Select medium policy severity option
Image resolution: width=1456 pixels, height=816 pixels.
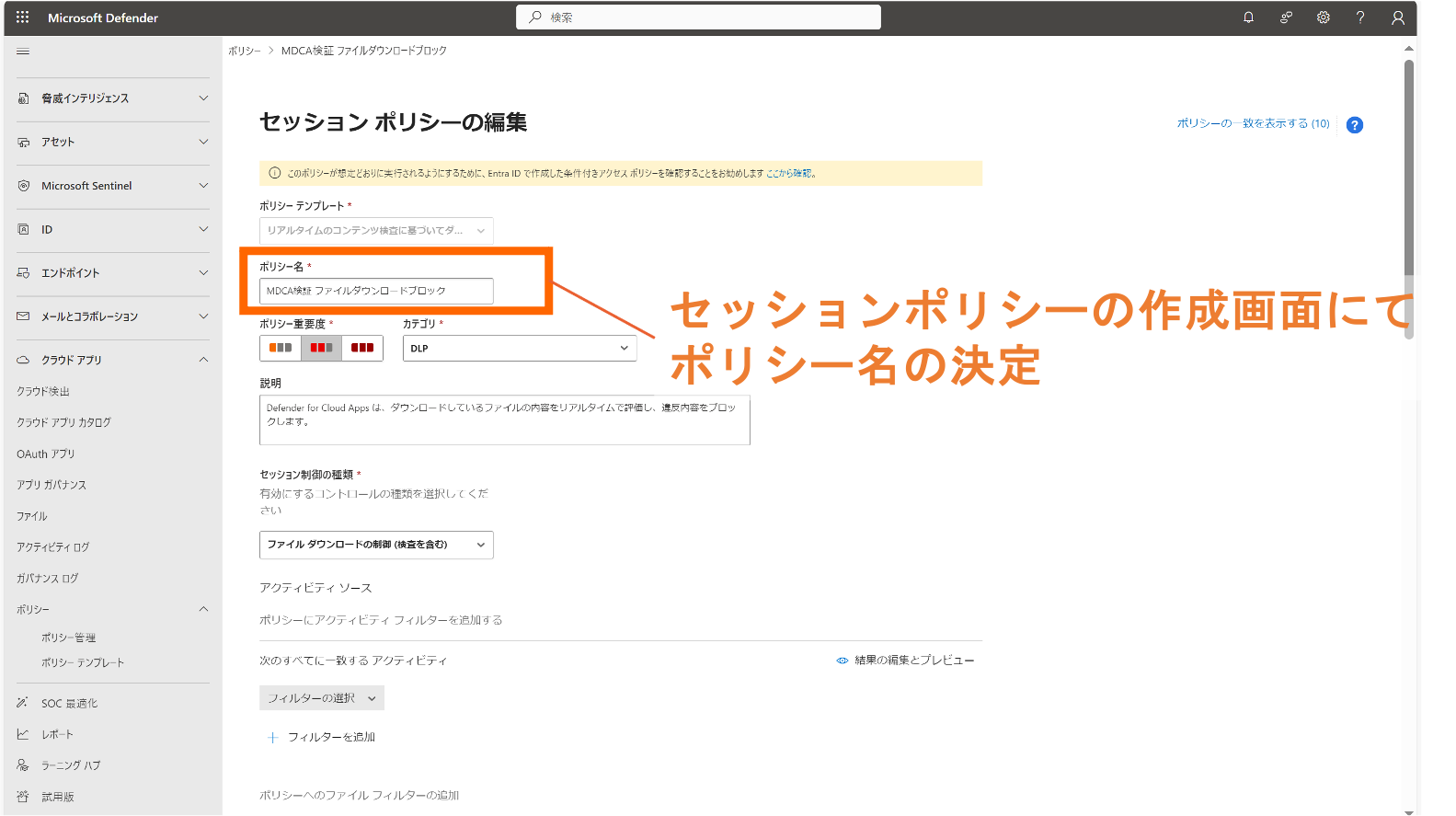321,348
